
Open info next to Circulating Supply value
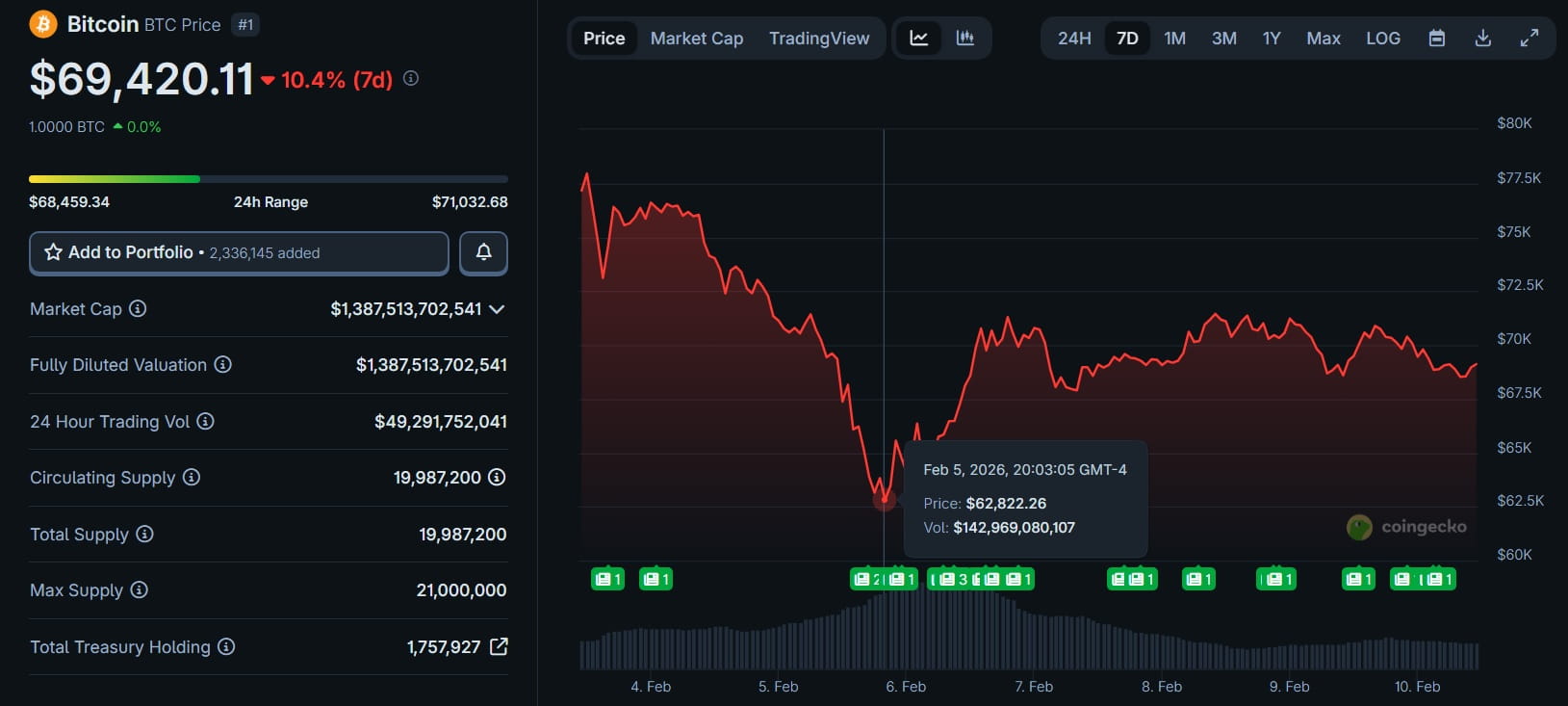tap(497, 477)
